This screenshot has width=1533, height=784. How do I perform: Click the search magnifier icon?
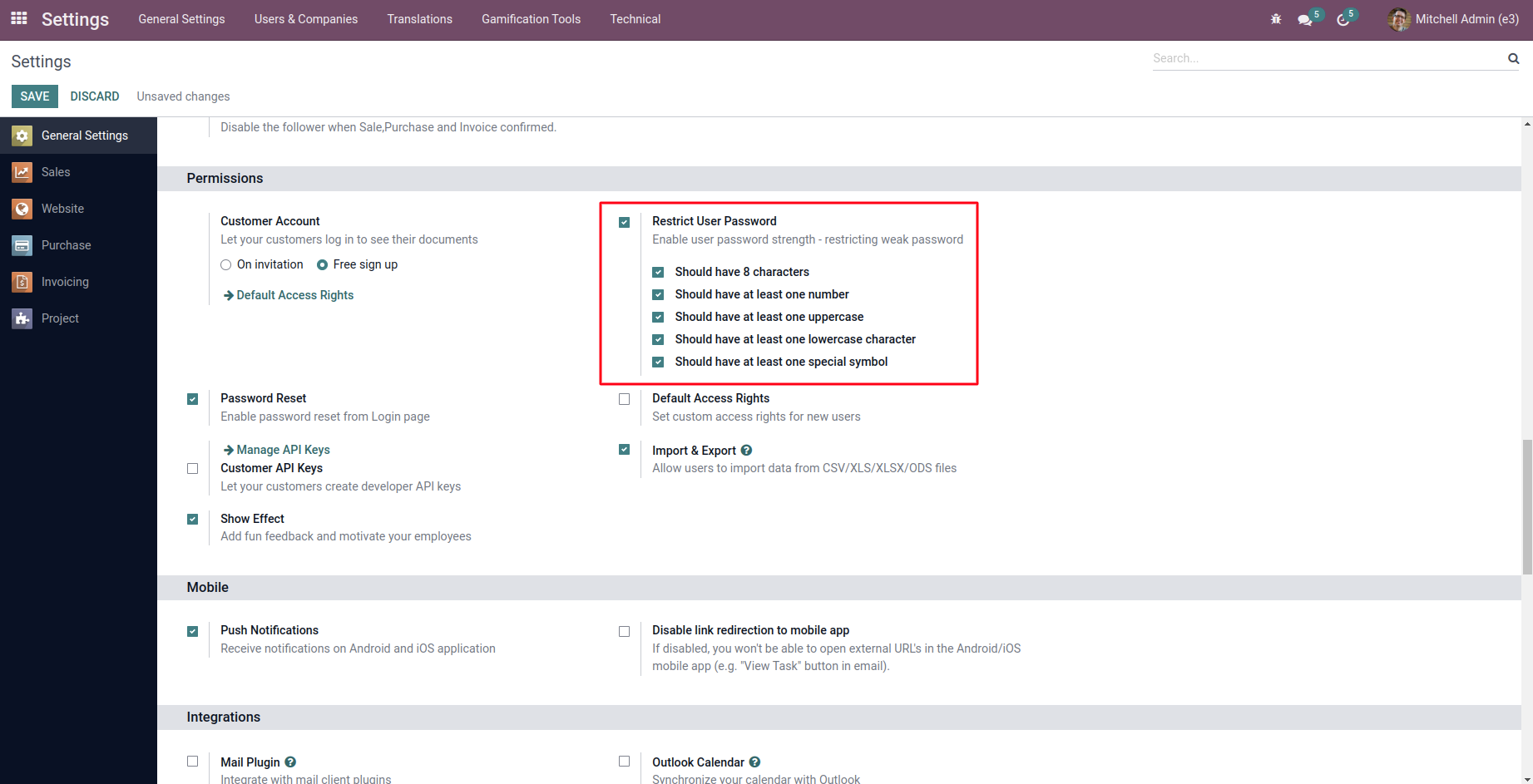(1513, 58)
